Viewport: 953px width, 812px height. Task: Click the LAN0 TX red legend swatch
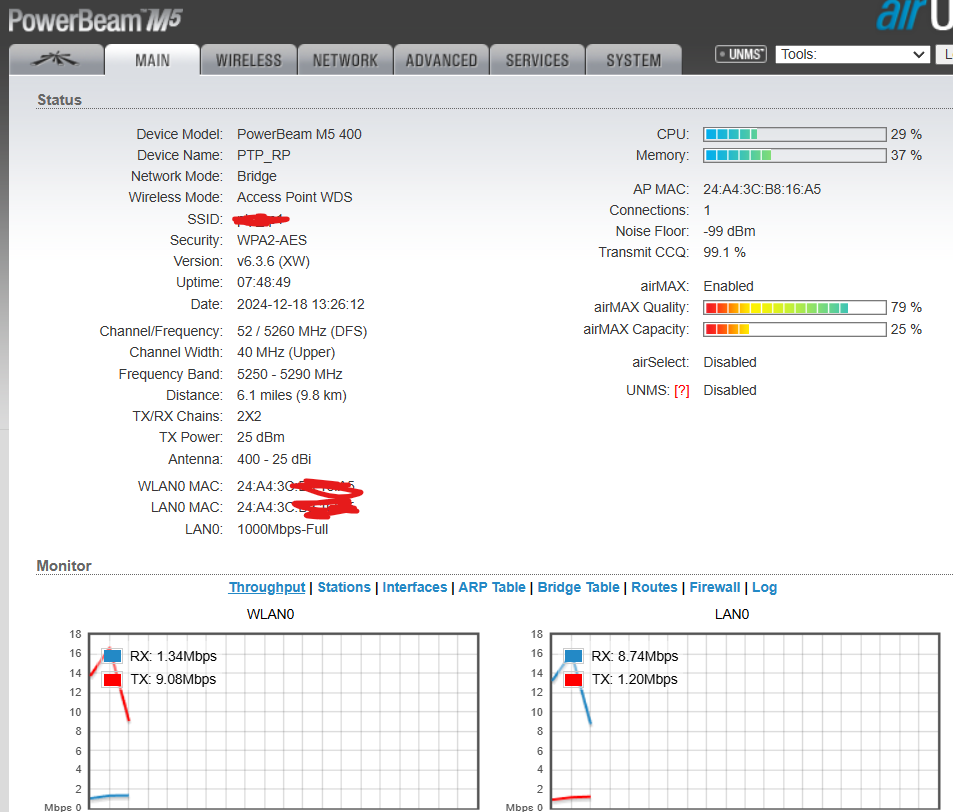coord(574,680)
